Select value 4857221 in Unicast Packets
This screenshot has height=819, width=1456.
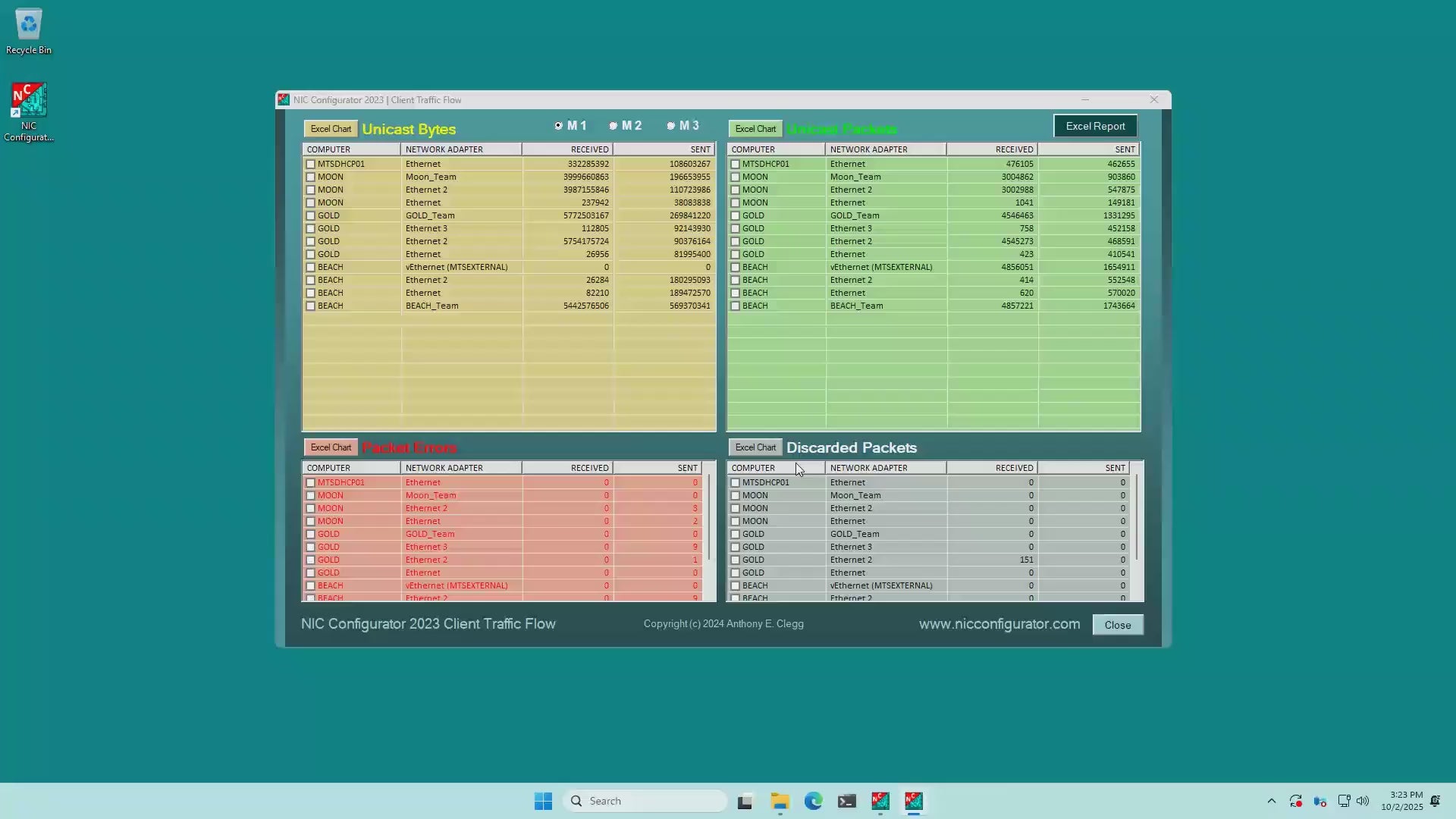[1017, 306]
